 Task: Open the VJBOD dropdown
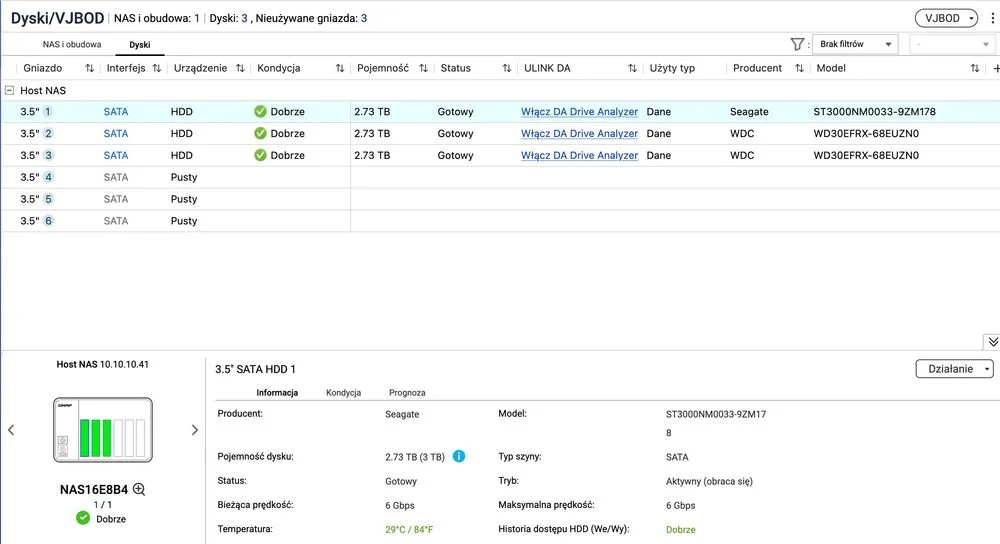pos(946,18)
